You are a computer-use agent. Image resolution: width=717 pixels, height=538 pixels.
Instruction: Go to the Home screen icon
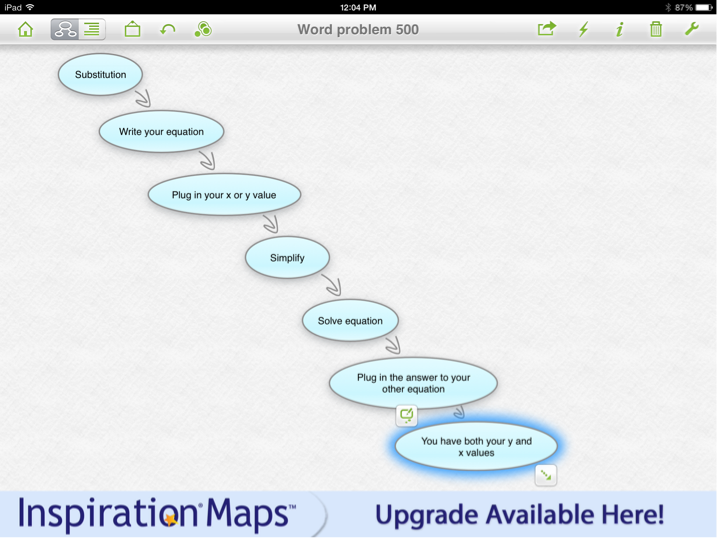pos(26,29)
